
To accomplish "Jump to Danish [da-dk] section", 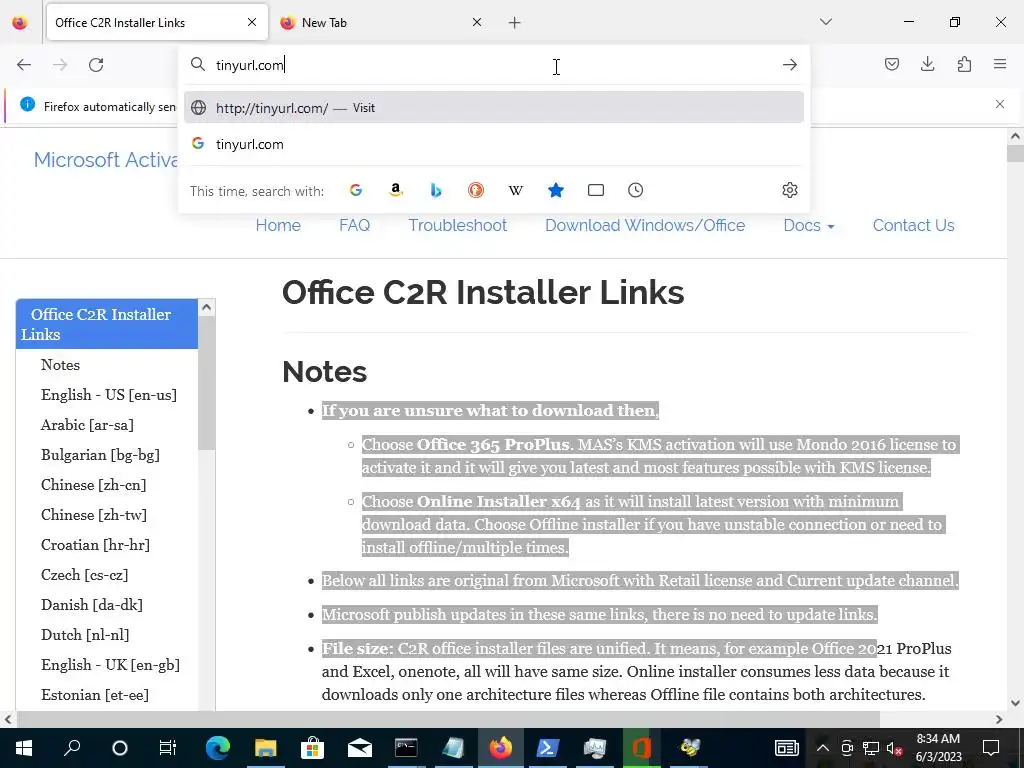I will coord(91,605).
